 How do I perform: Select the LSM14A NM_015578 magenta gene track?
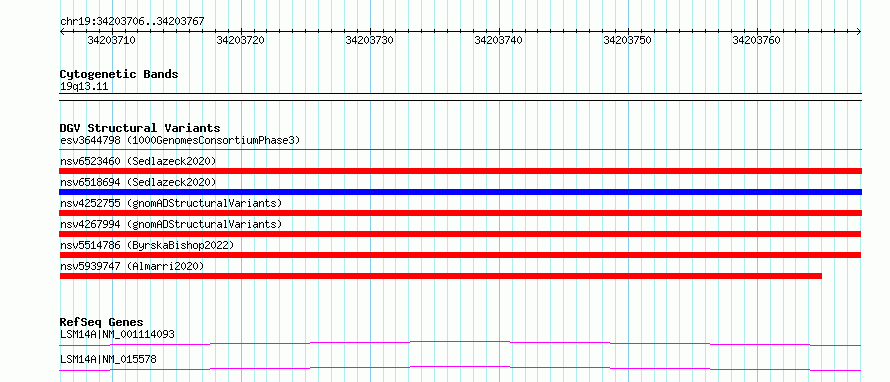click(460, 368)
